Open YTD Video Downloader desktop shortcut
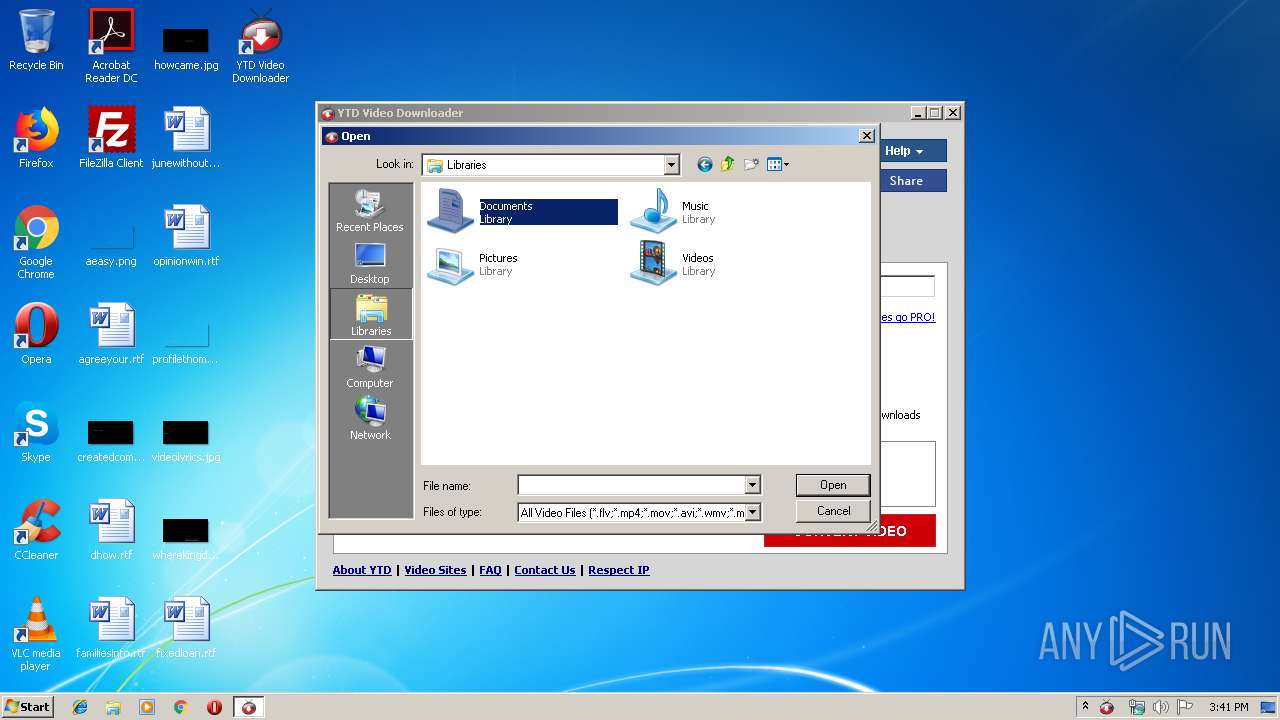The width and height of the screenshot is (1280, 720). point(260,46)
